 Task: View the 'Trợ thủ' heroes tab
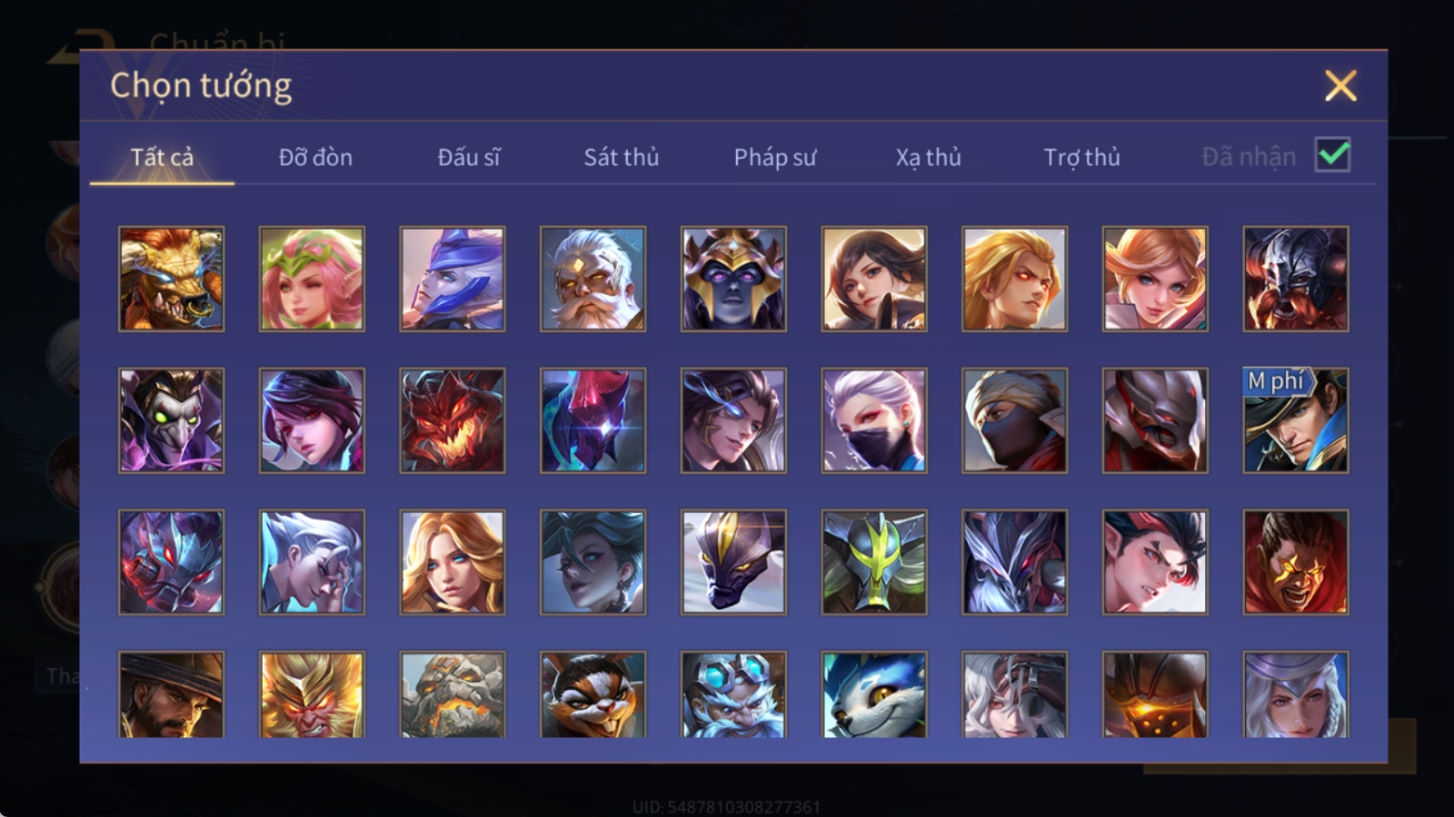click(x=1082, y=157)
